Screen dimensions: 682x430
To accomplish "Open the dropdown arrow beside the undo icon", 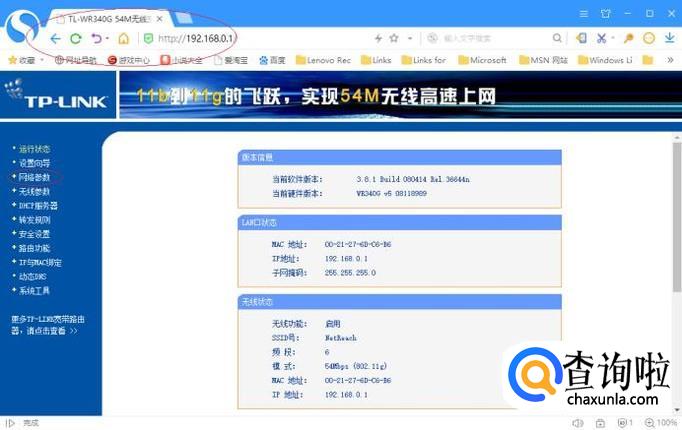I will [107, 38].
